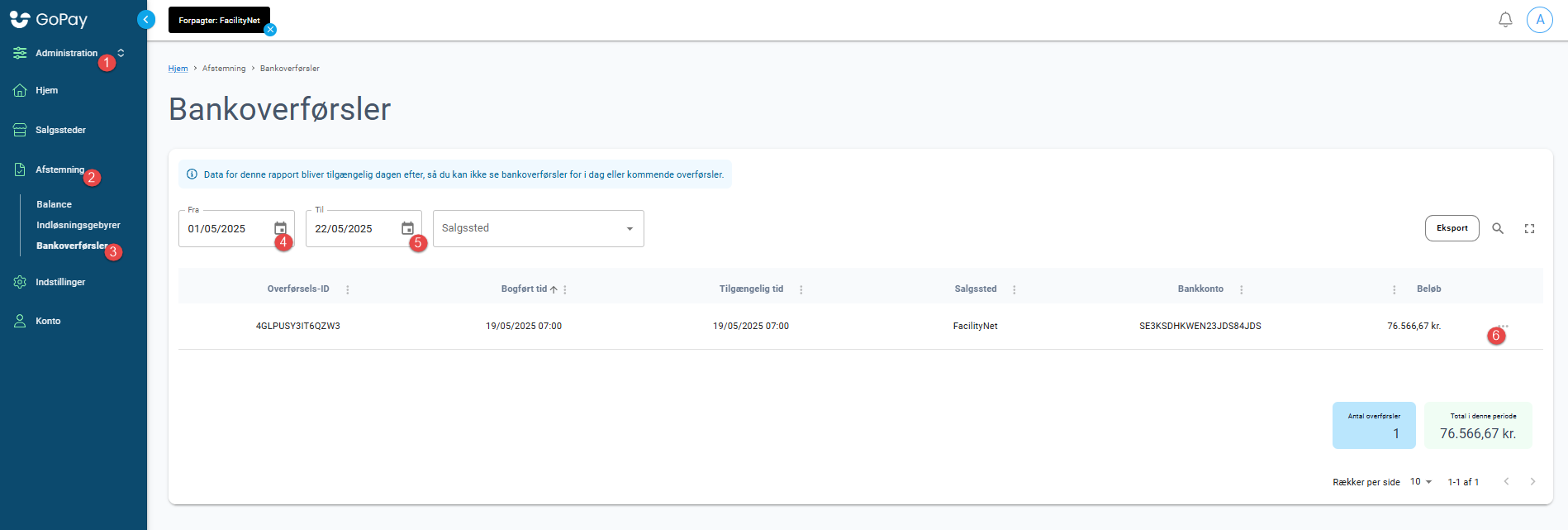Open the Indløsningsgebyrer submenu item
Image resolution: width=1568 pixels, height=530 pixels.
78,225
